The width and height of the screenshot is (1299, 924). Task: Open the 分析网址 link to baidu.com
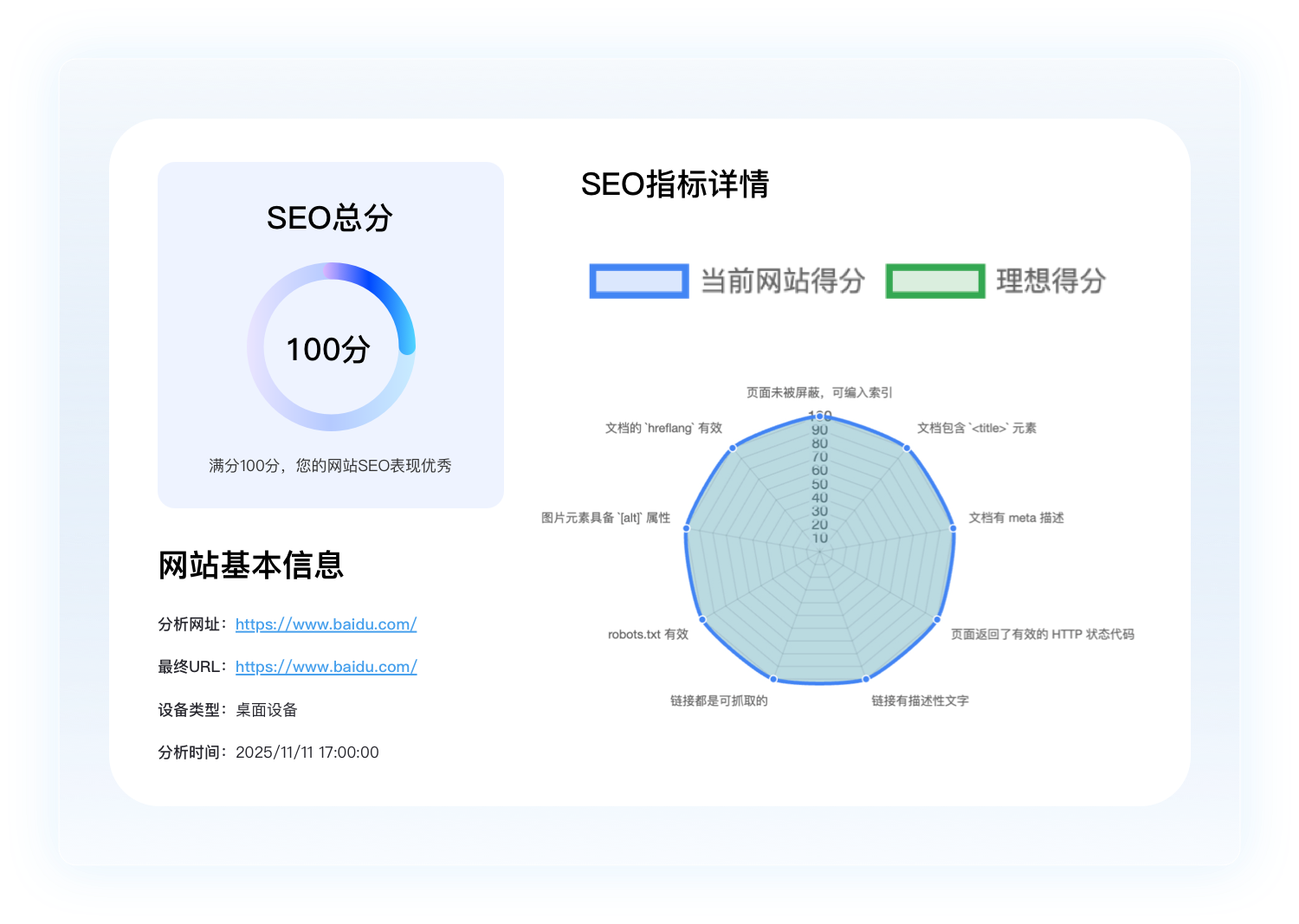[326, 624]
